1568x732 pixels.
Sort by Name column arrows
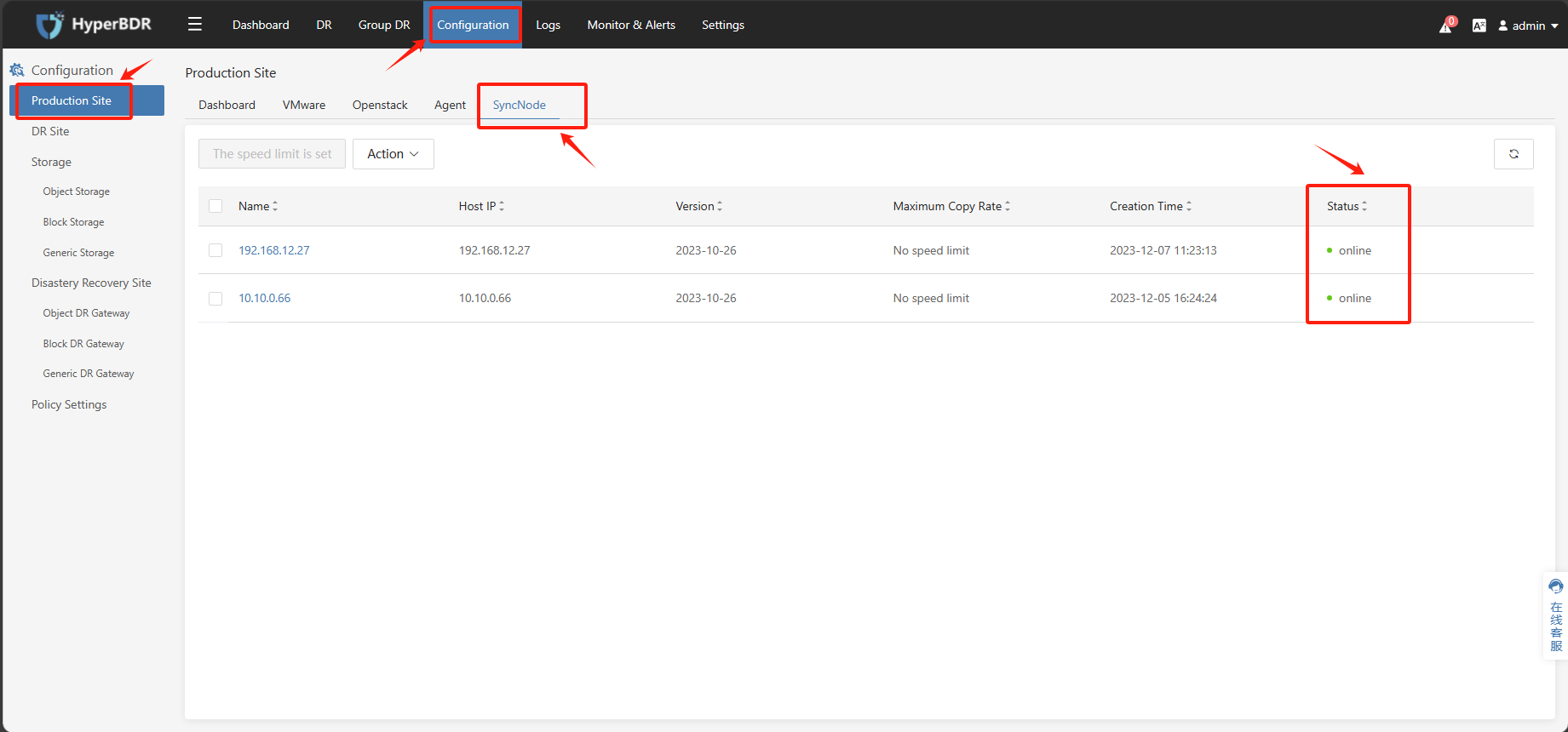[275, 206]
